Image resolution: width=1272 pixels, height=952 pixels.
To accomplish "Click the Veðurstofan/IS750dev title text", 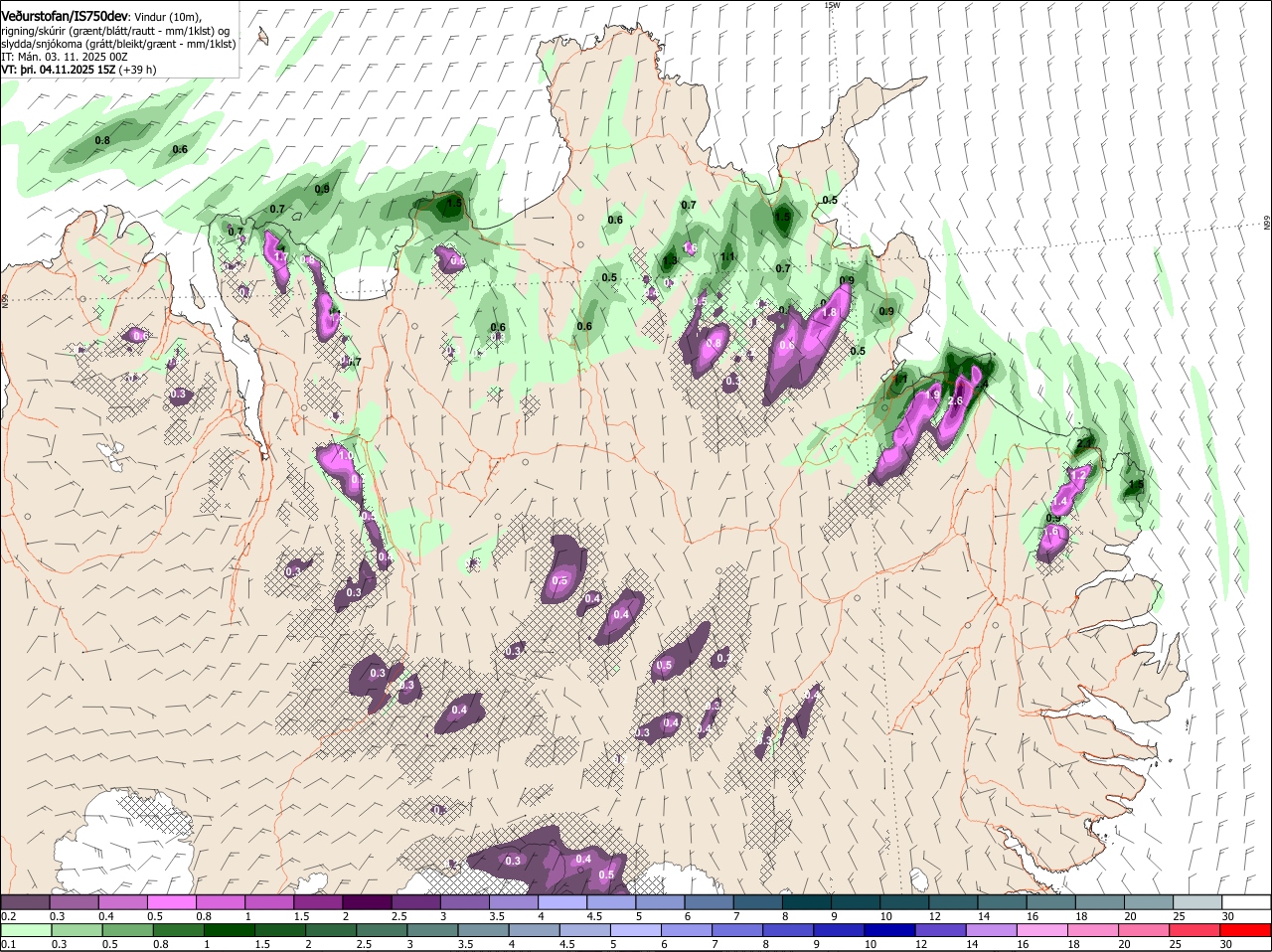I will (64, 17).
